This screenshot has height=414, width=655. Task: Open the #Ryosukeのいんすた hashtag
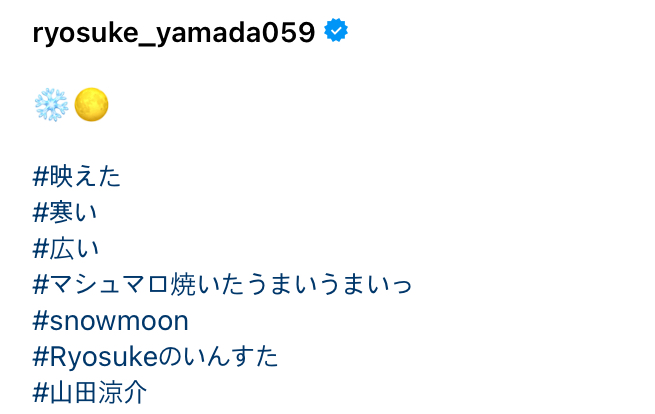pyautogui.click(x=155, y=357)
